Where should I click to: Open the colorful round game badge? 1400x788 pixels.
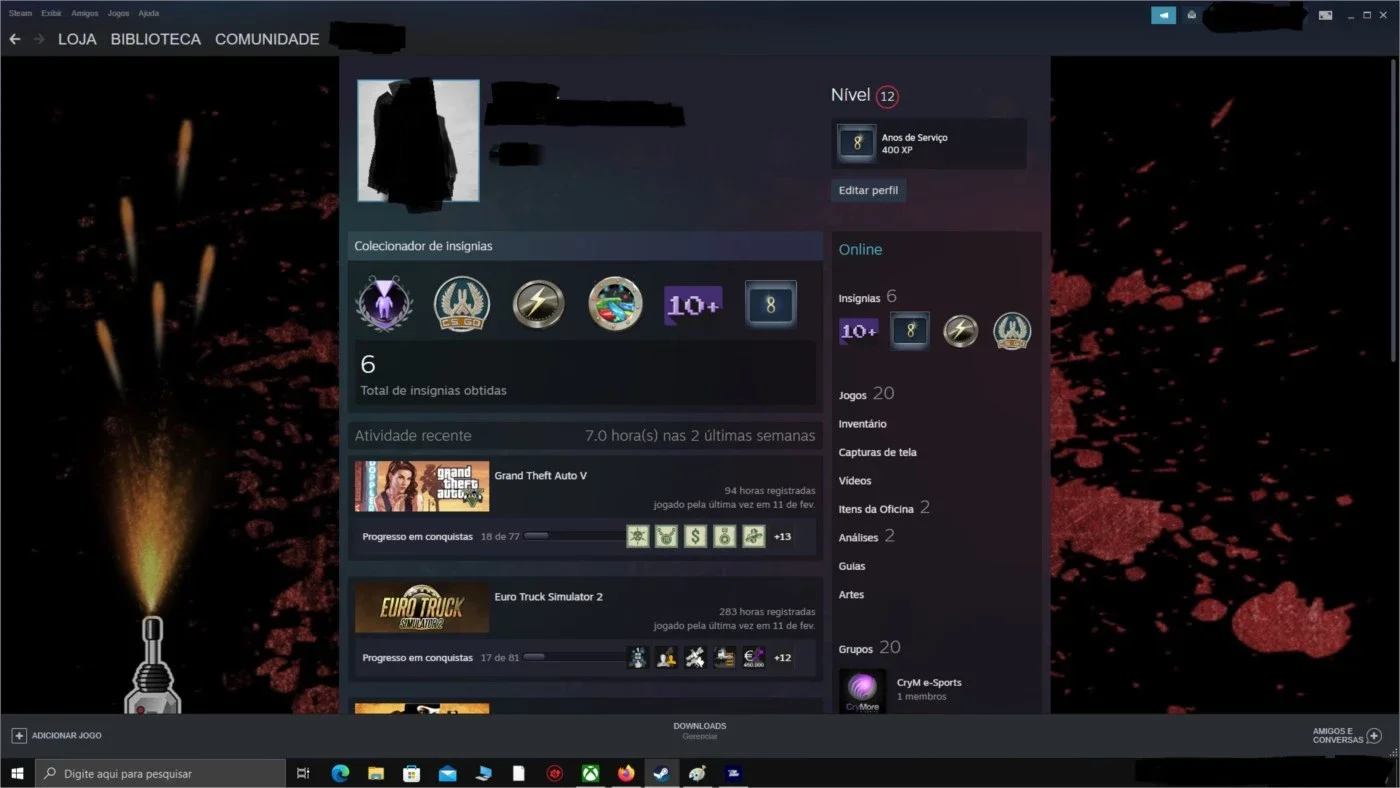[x=615, y=304]
